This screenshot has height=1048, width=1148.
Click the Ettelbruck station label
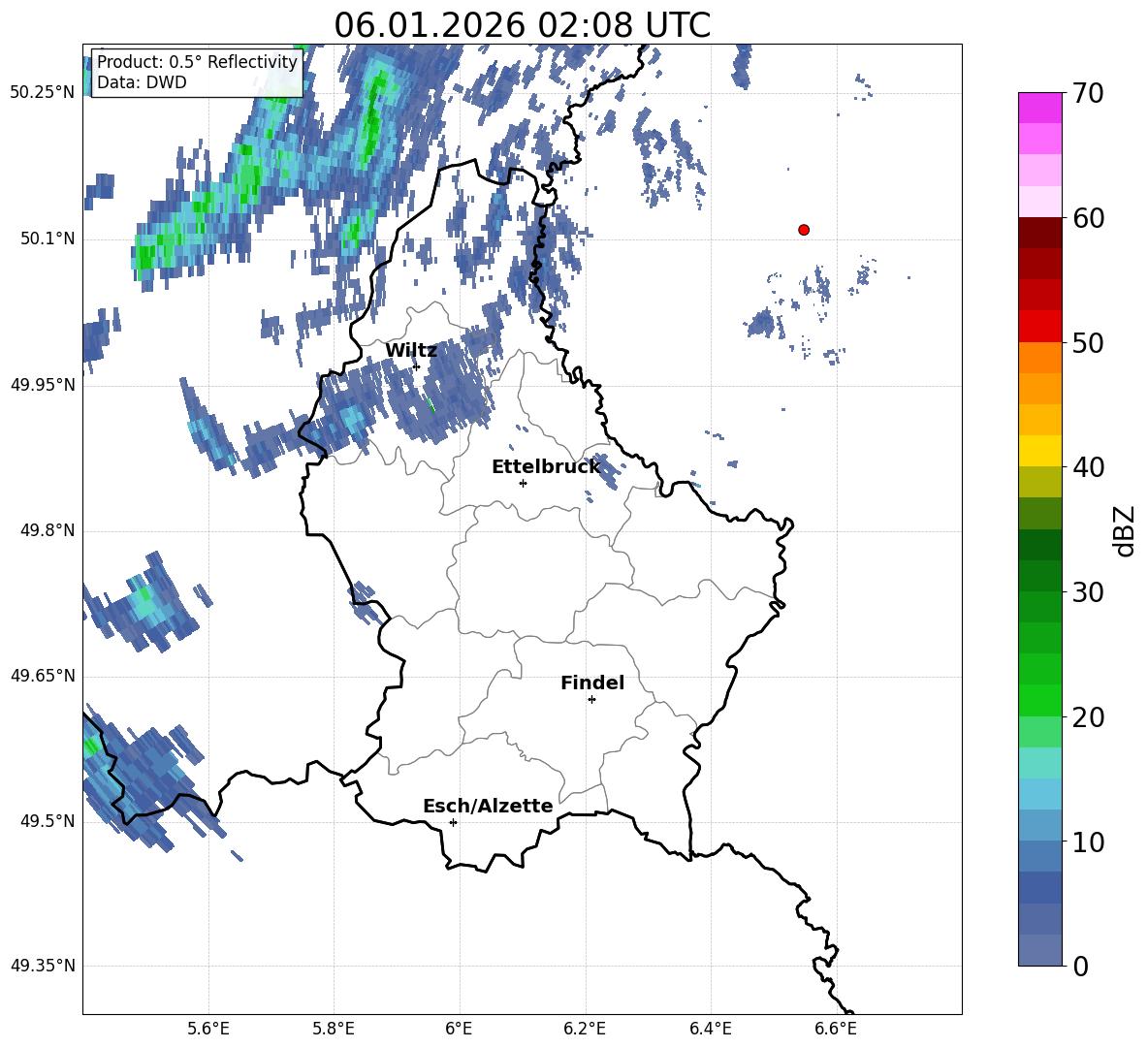(546, 467)
